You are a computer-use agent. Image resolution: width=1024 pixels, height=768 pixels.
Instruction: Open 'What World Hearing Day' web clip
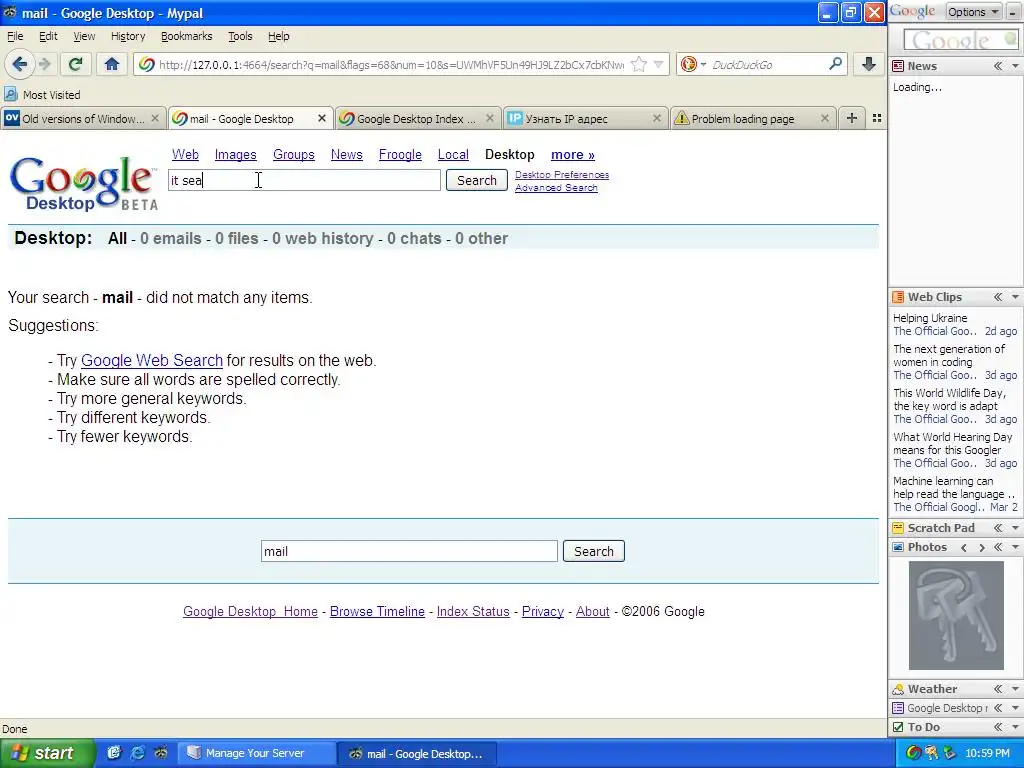[952, 443]
